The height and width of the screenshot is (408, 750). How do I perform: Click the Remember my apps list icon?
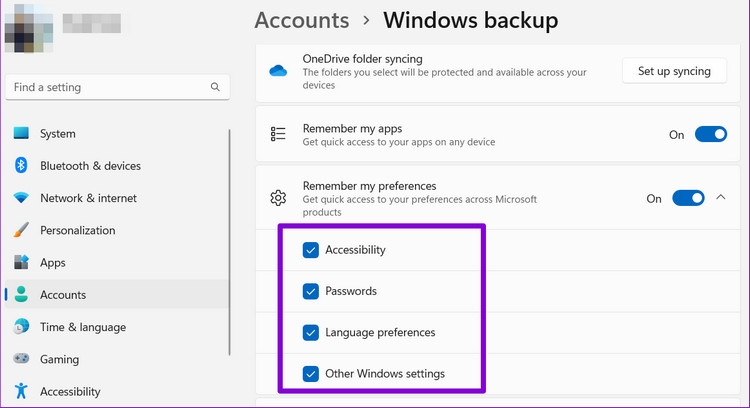[x=278, y=134]
